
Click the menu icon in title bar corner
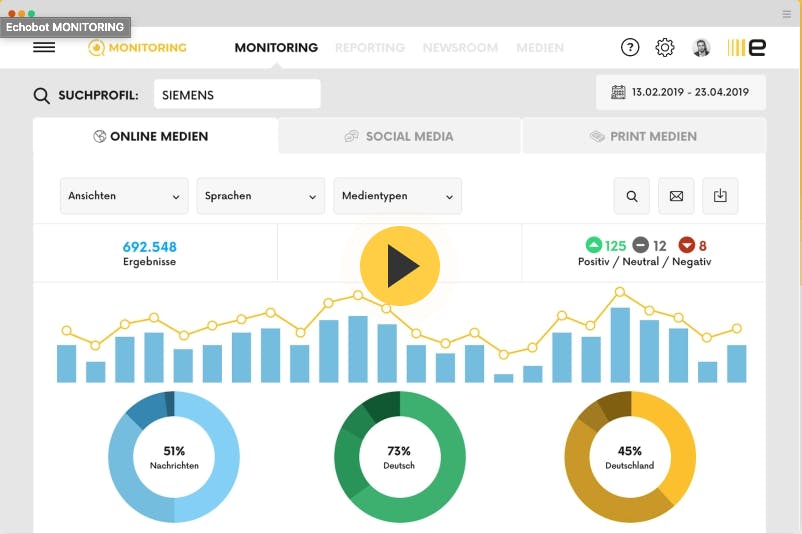[787, 14]
